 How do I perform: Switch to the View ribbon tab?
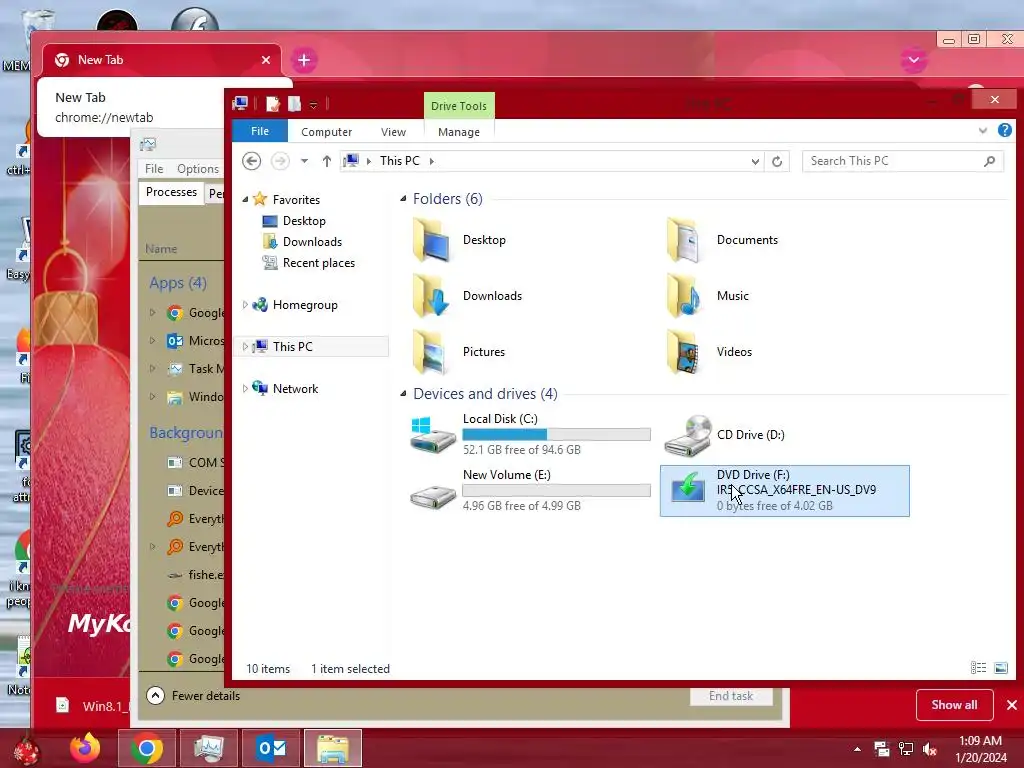pyautogui.click(x=393, y=132)
